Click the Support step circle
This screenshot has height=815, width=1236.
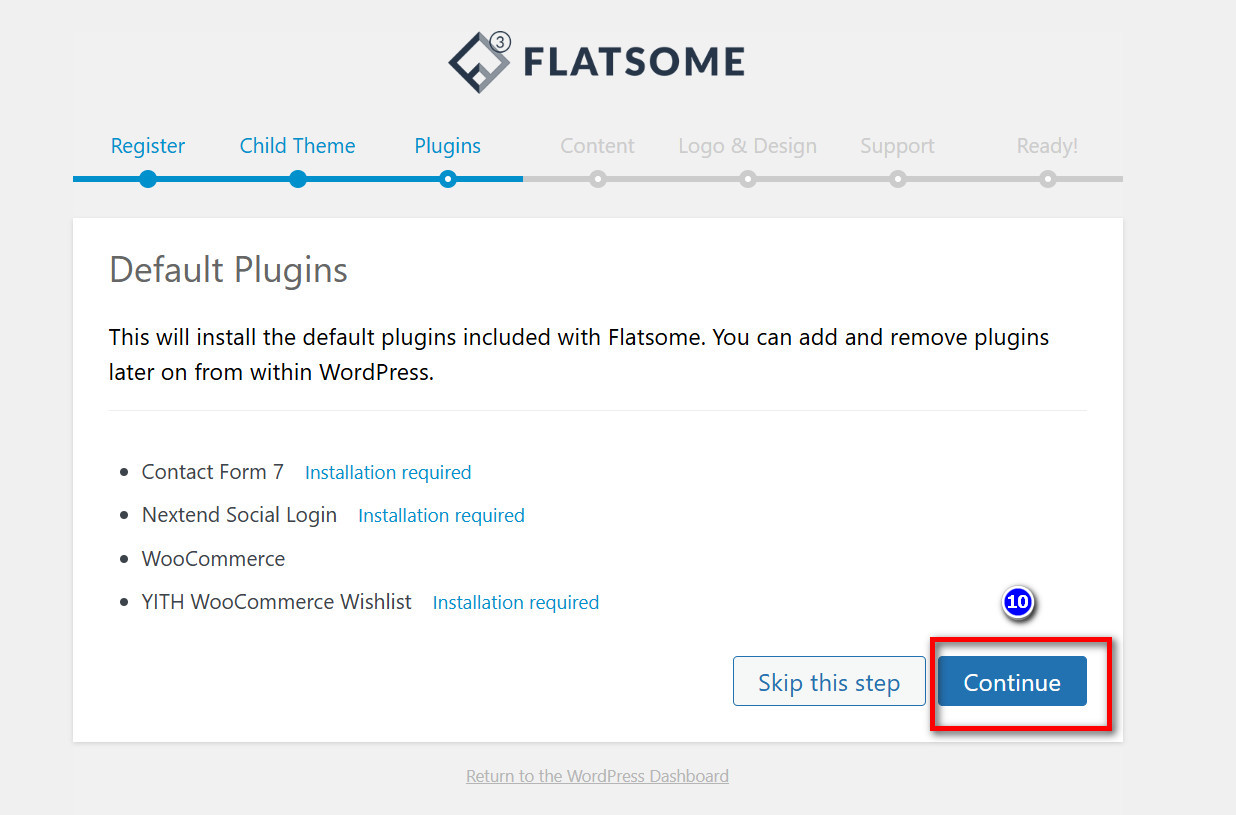pos(897,179)
